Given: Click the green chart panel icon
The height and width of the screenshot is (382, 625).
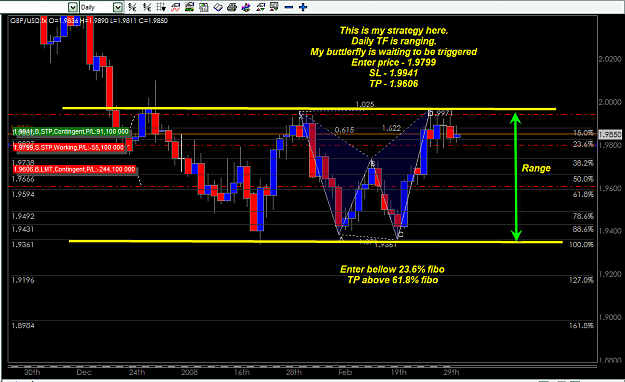Looking at the screenshot, I should (189, 7).
